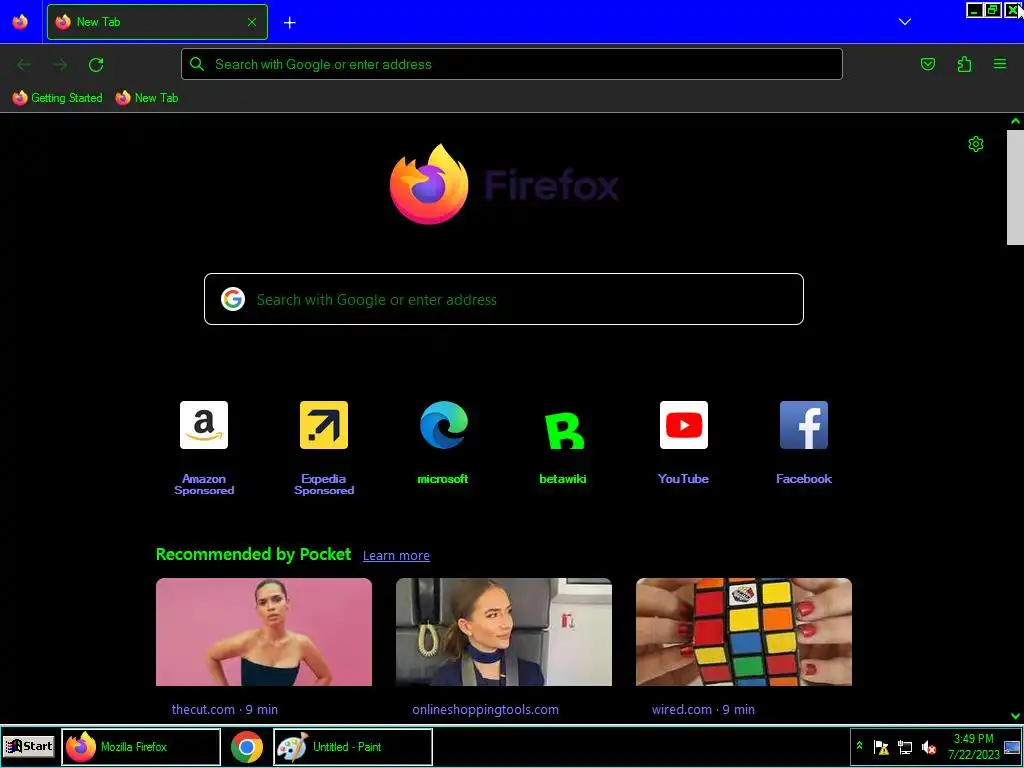Open the clock showing 3:49 PM
1024x768 pixels.
click(974, 746)
